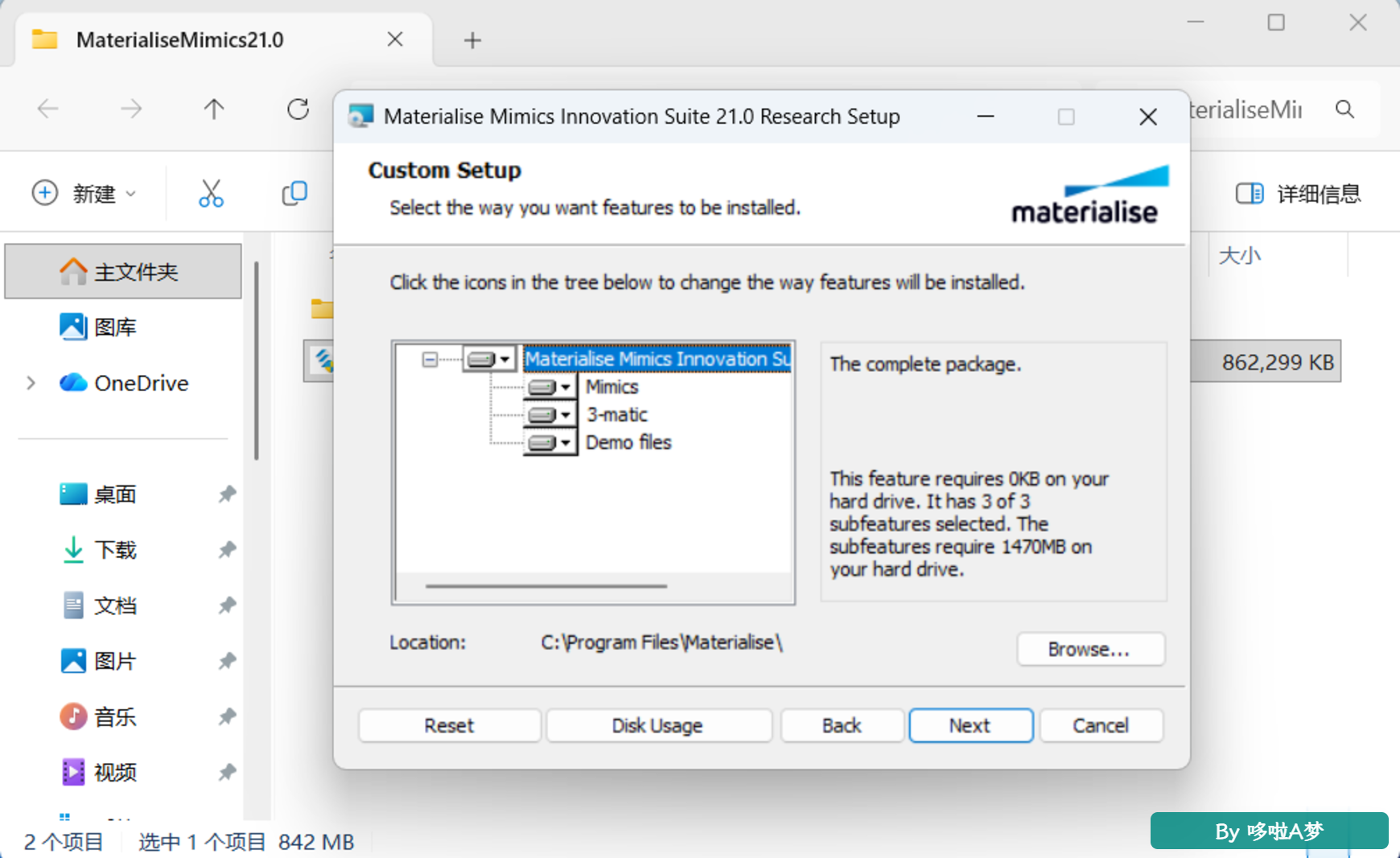Image resolution: width=1400 pixels, height=858 pixels.
Task: Collapse the Materialise Mimics Innovation Suite tree node
Action: click(x=430, y=359)
